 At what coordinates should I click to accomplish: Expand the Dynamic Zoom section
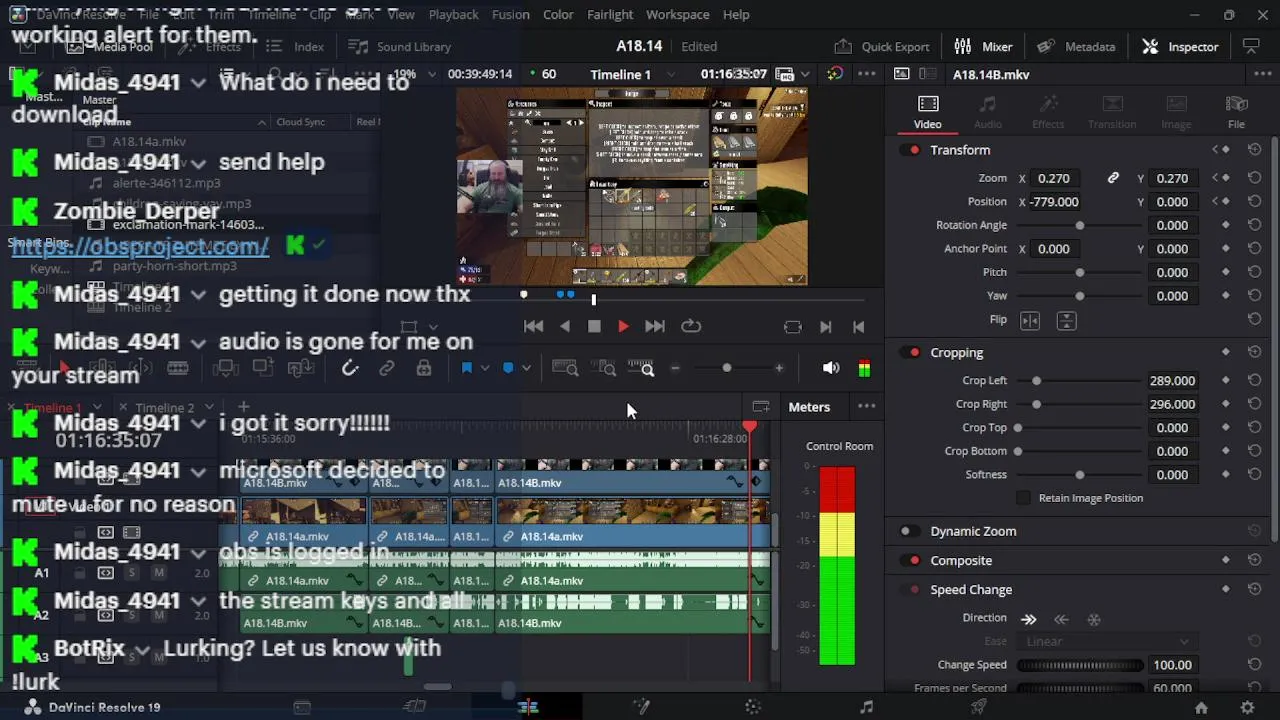[x=973, y=532]
